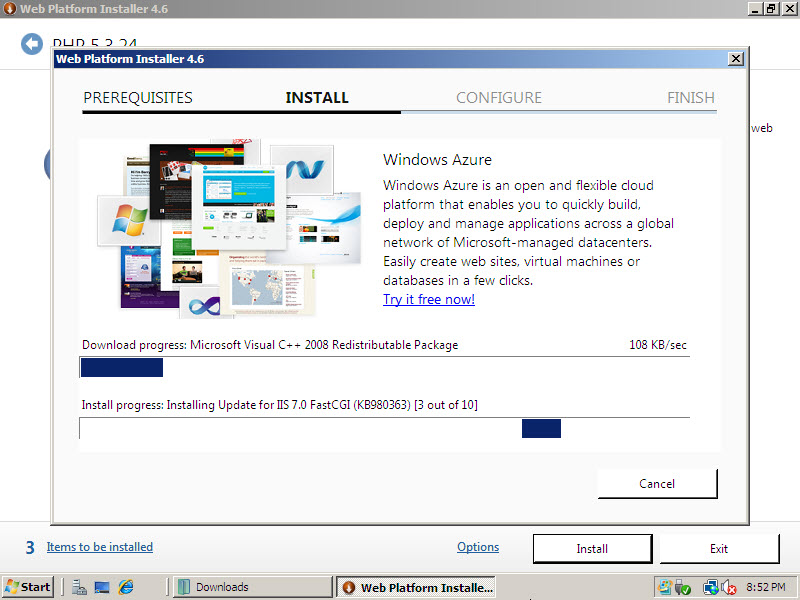The image size is (800, 600).
Task: Click the number 3 items count
Action: [30, 547]
